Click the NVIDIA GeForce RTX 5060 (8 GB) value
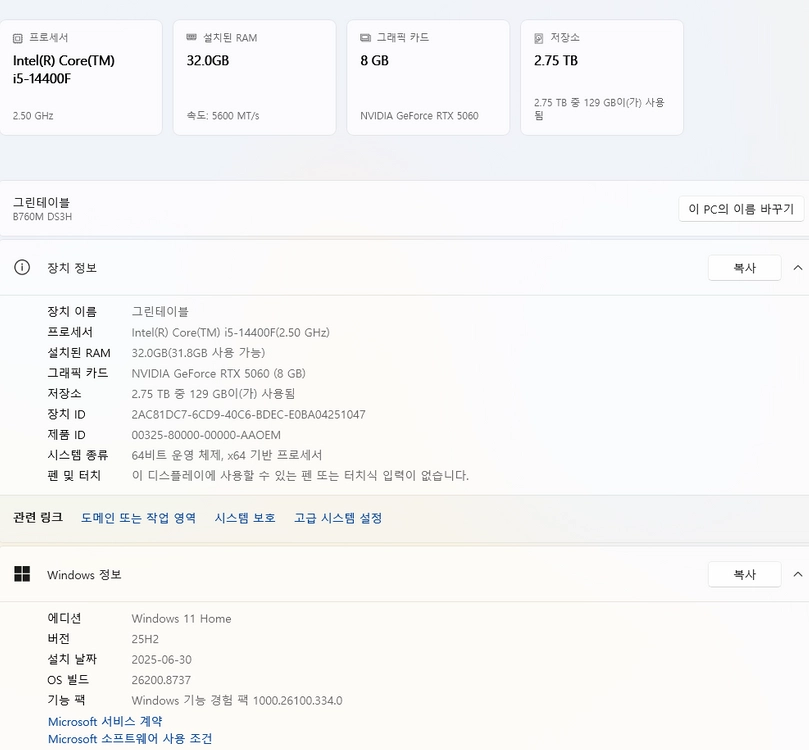The height and width of the screenshot is (750, 809). tap(218, 373)
